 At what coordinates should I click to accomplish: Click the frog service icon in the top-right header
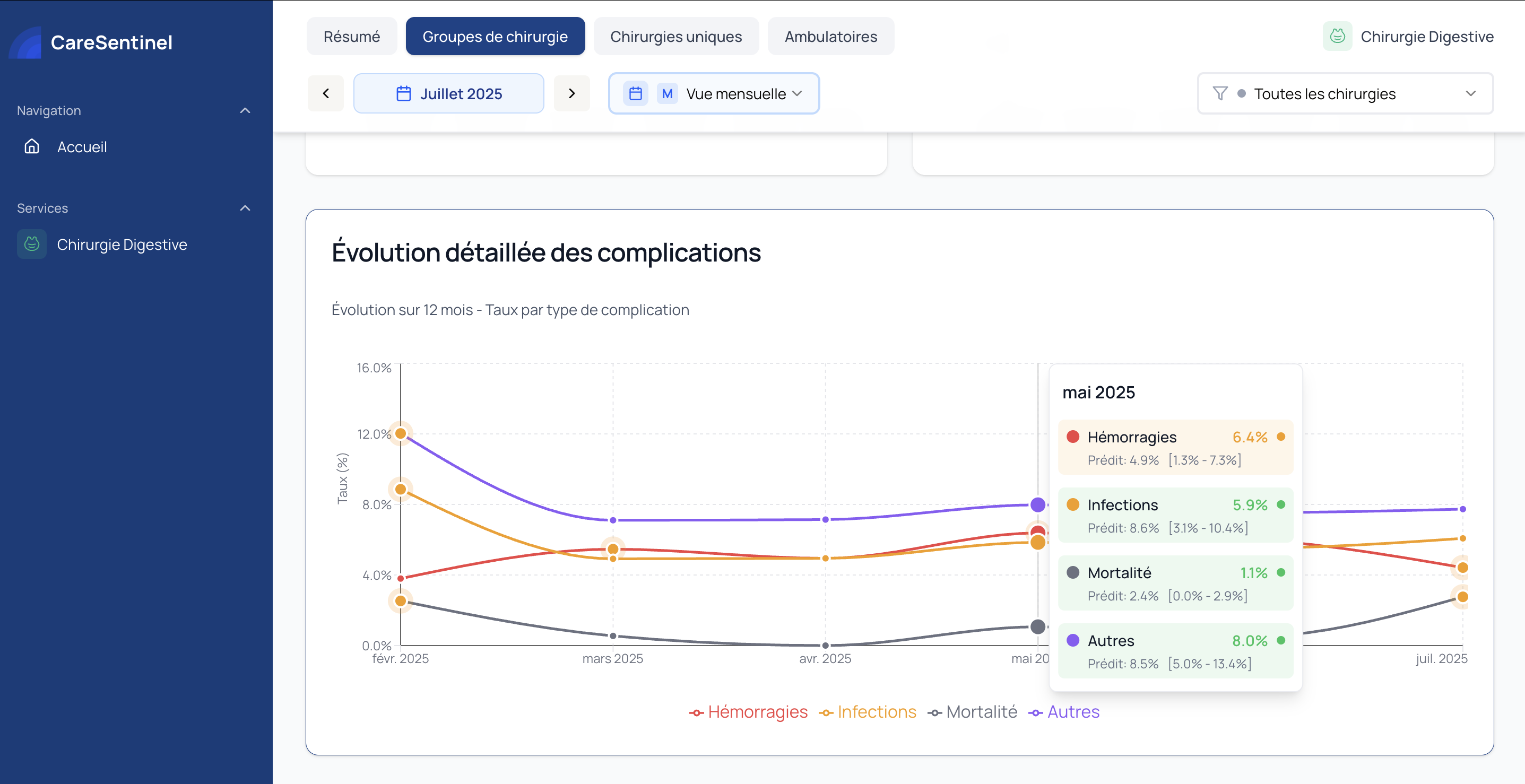1337,36
